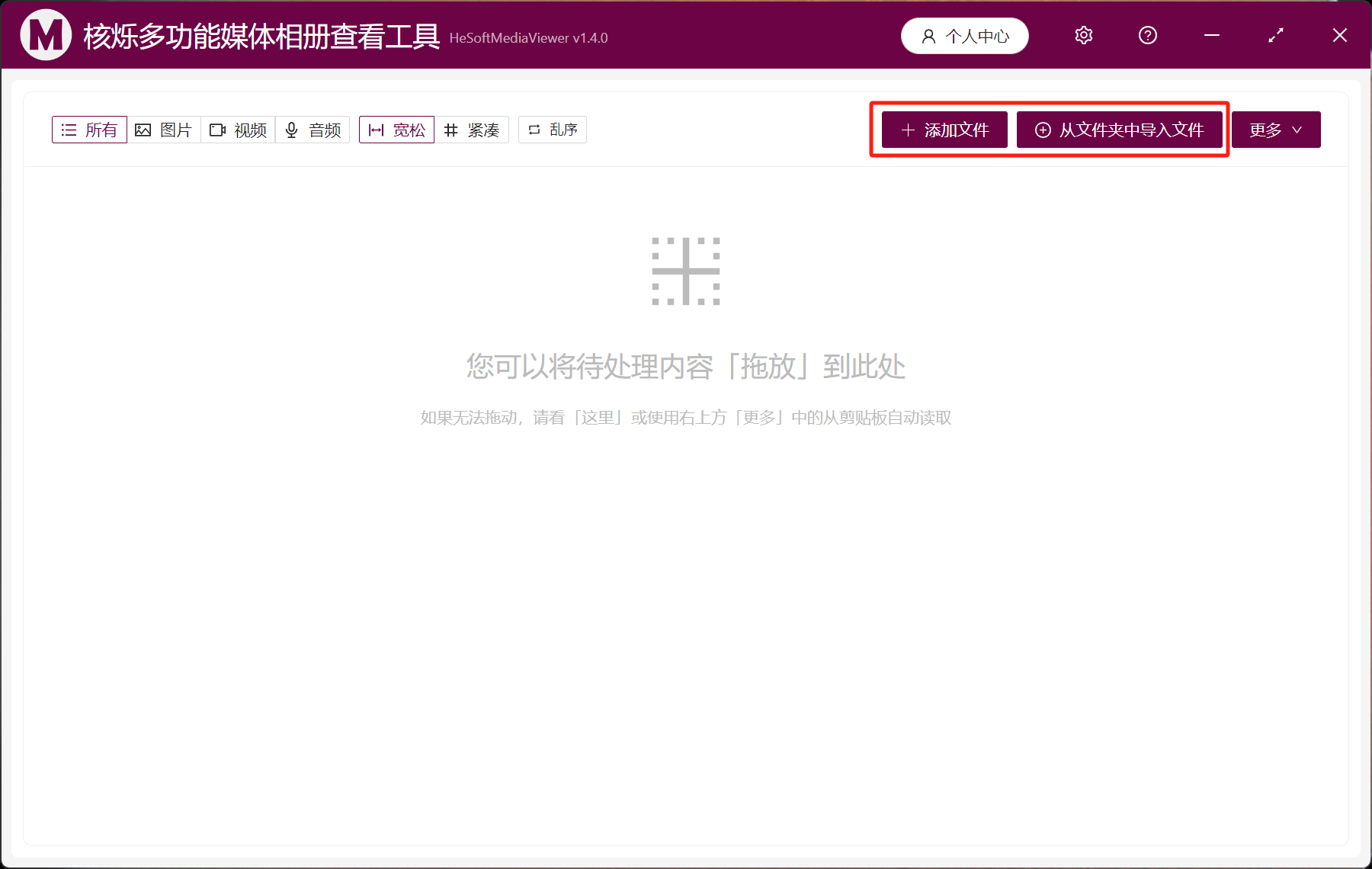Switch filter to 视频 only
The width and height of the screenshot is (1372, 869).
click(x=238, y=130)
